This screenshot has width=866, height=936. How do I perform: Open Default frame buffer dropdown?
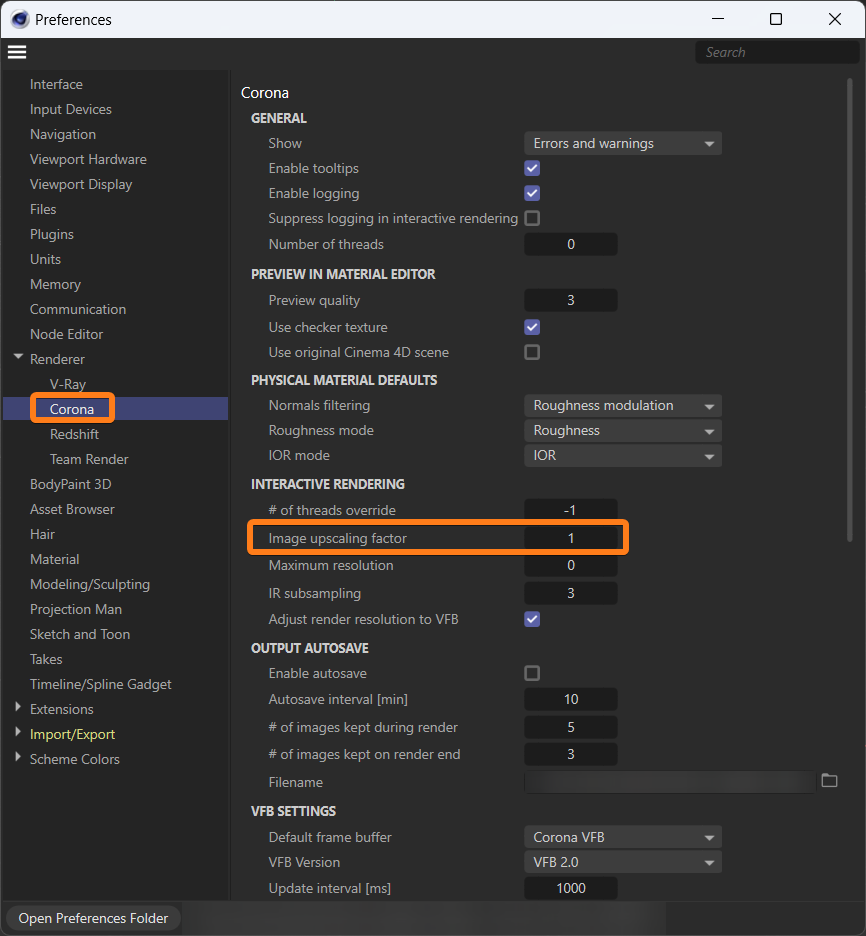622,838
